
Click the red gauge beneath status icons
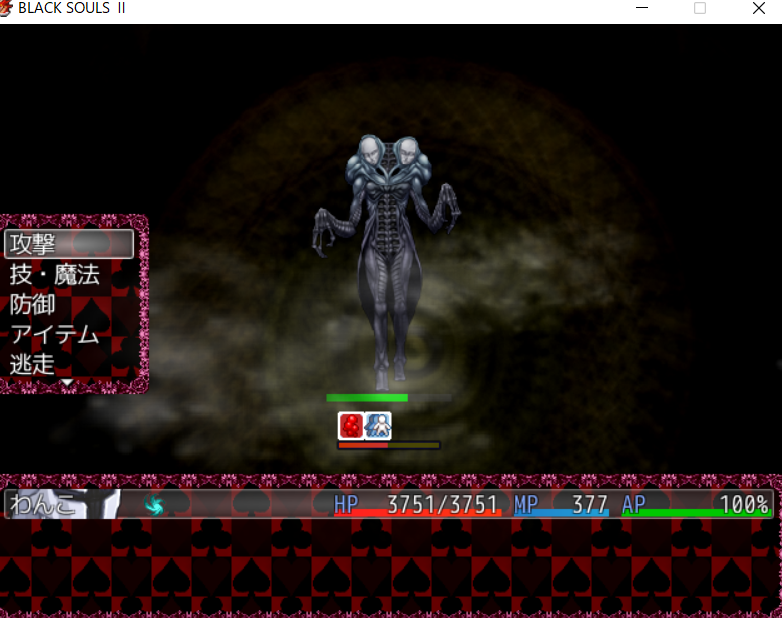389,445
